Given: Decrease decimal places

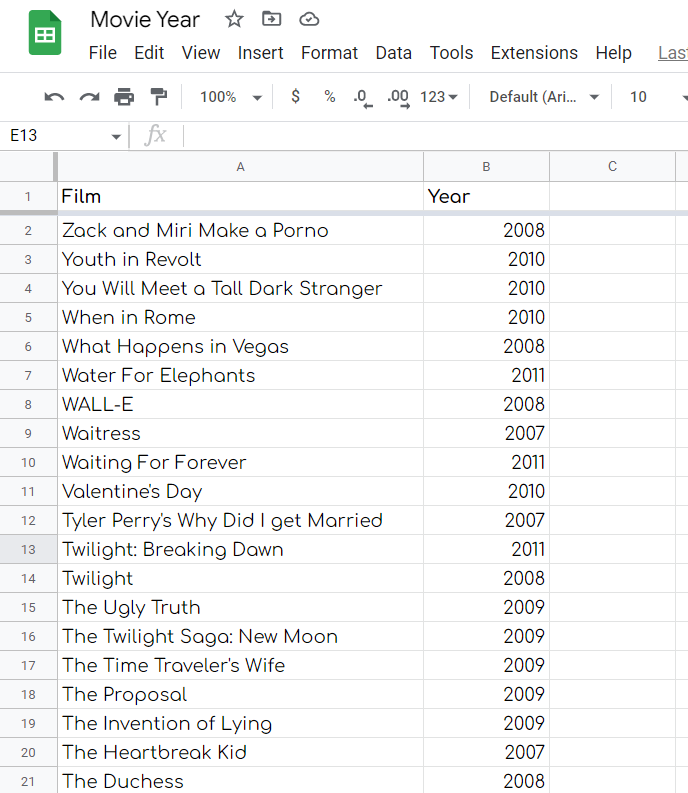Looking at the screenshot, I should (x=363, y=97).
